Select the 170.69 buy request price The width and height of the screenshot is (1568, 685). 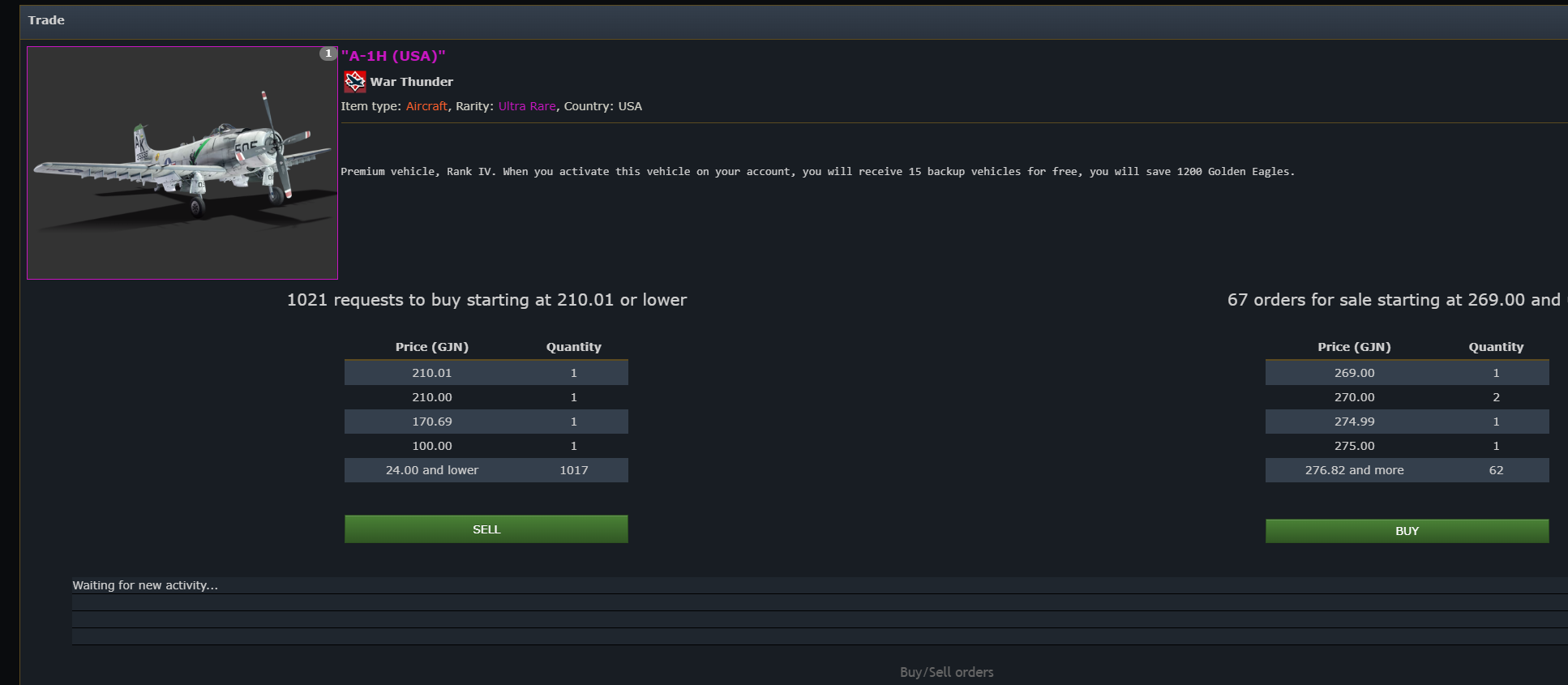(432, 422)
